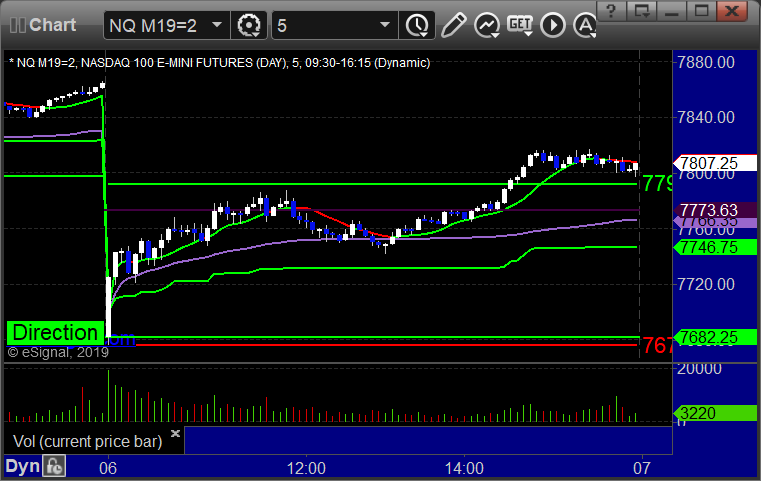The height and width of the screenshot is (481, 761).
Task: Start bar replay play button
Action: pos(553,25)
